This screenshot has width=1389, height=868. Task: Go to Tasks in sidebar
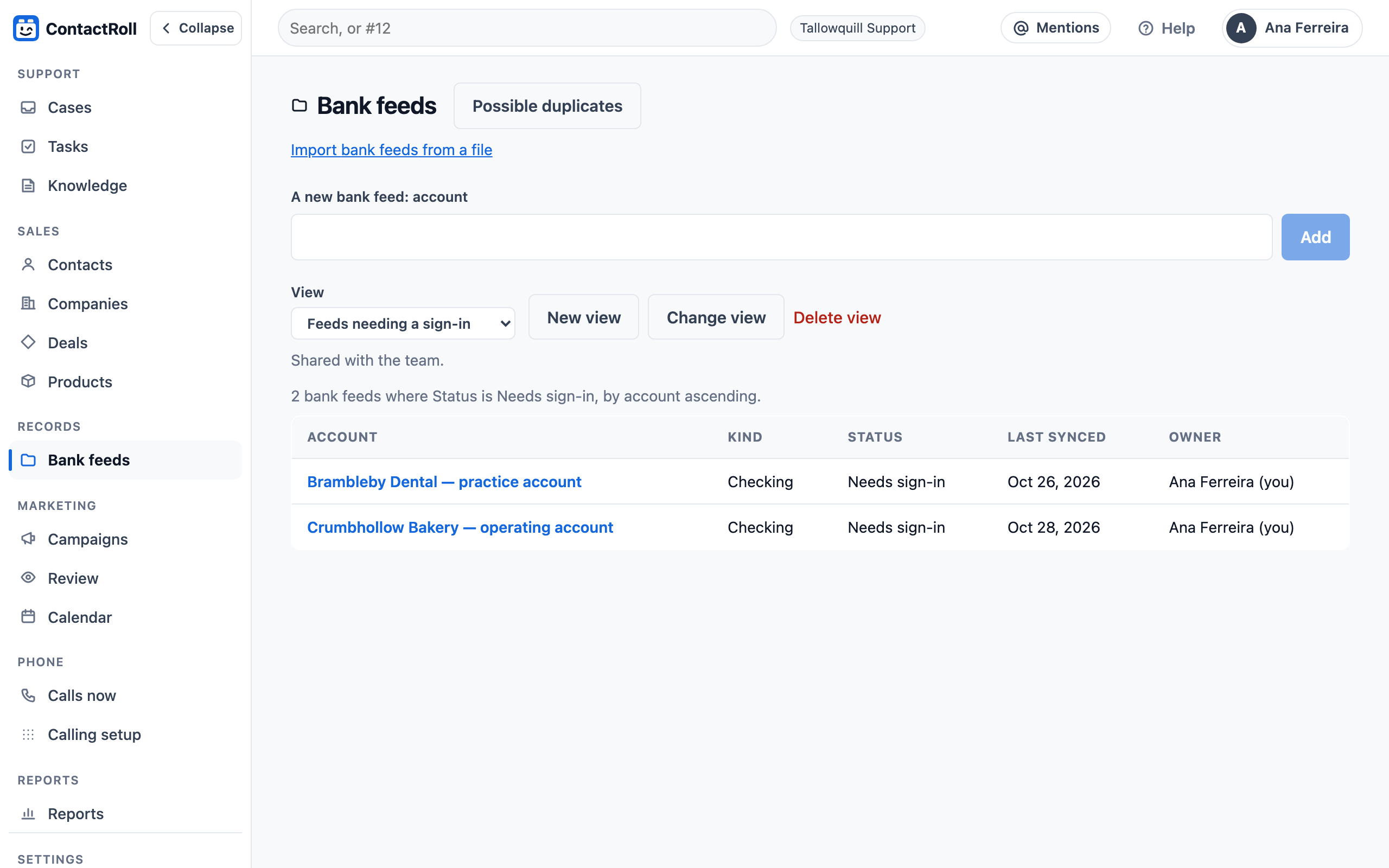point(125,146)
